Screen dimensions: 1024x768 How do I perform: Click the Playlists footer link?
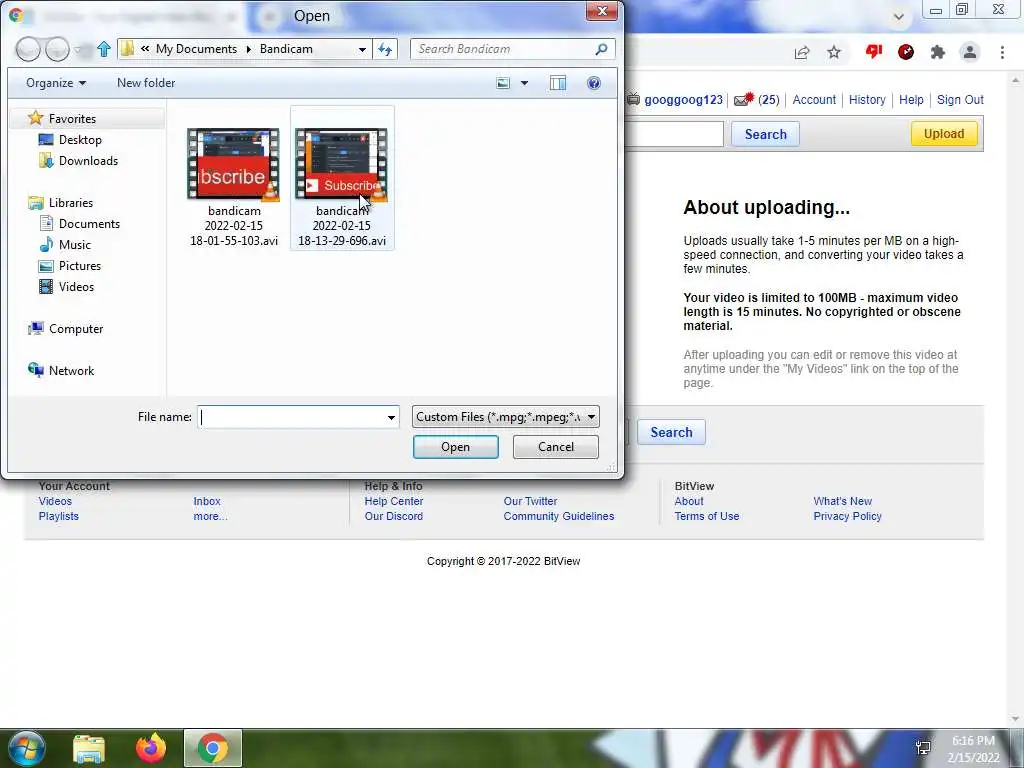coord(59,516)
